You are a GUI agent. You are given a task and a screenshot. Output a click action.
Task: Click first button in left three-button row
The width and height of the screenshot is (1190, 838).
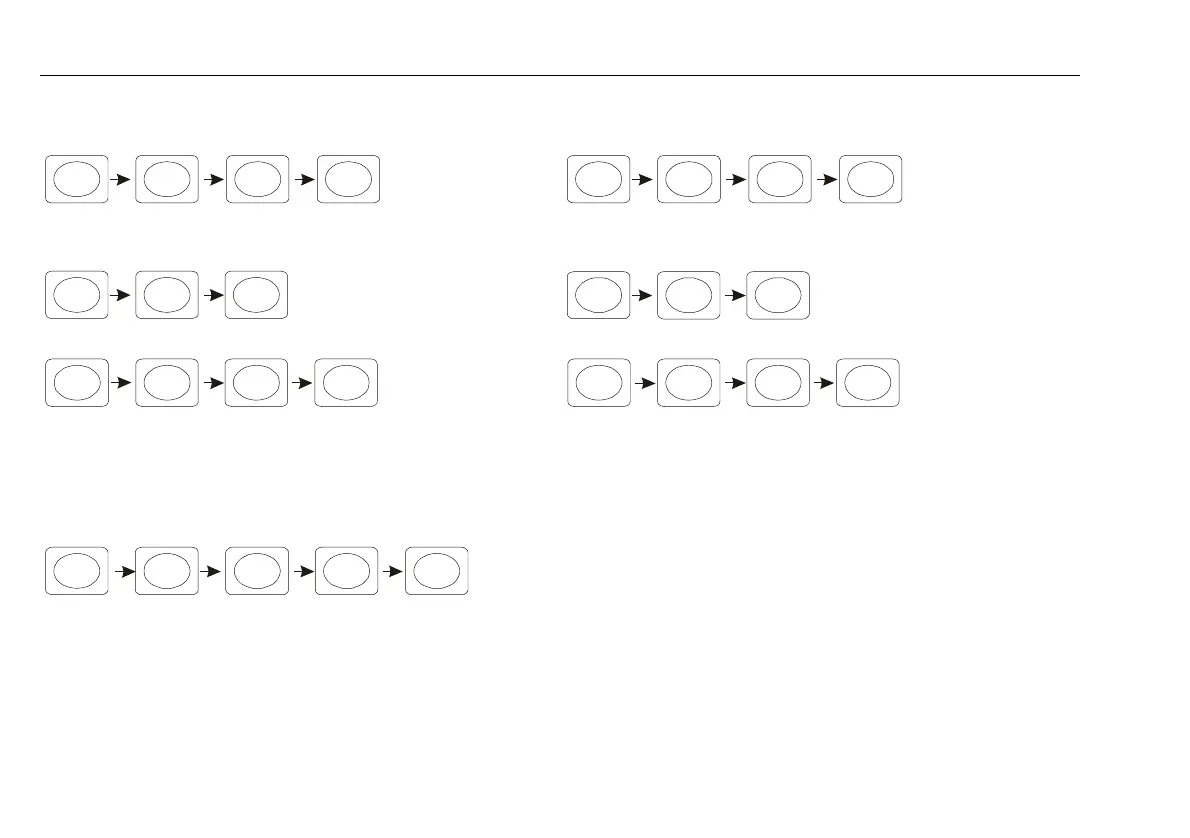(76, 295)
